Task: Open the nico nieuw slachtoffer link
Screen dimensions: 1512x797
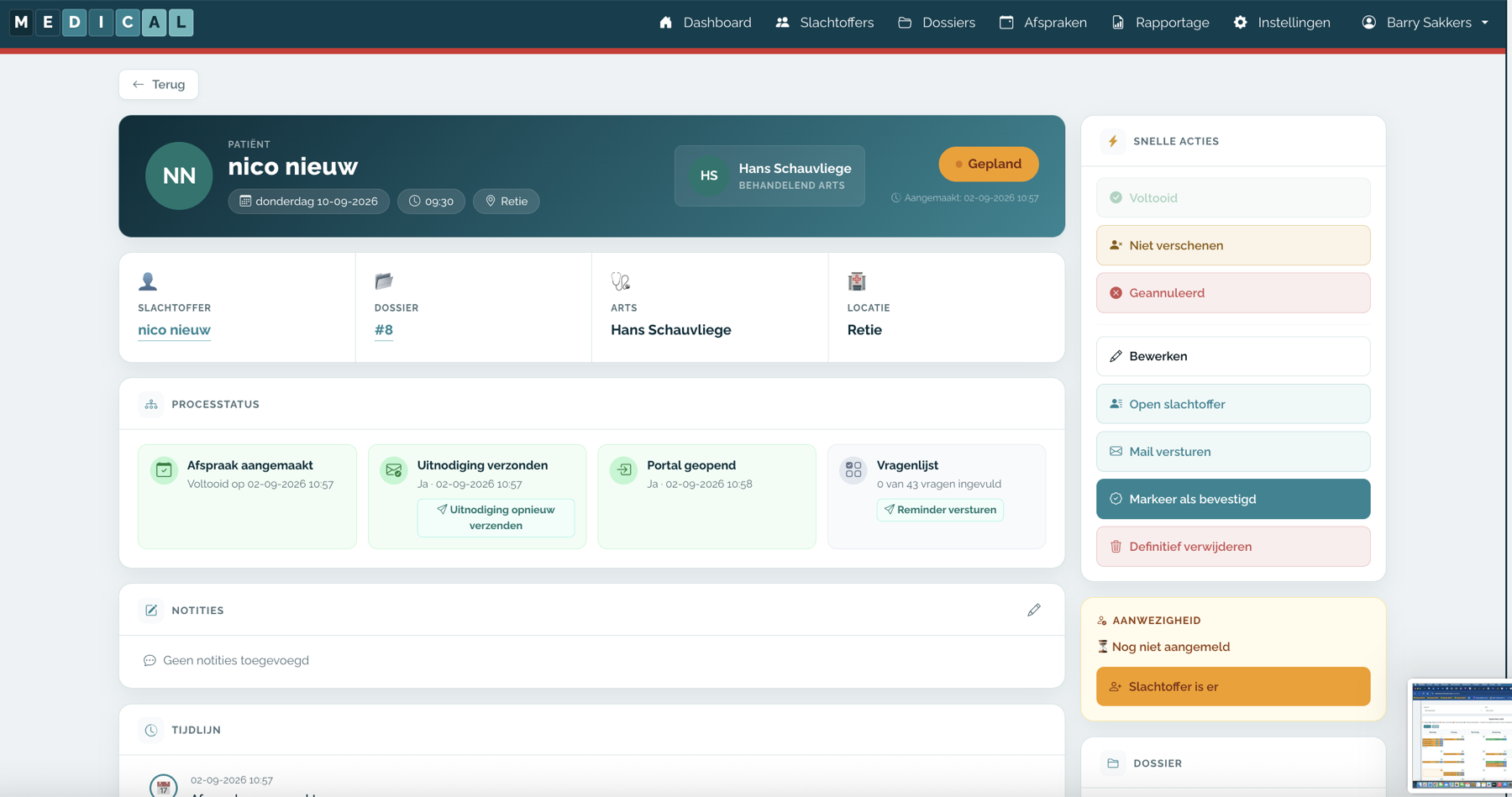Action: (174, 330)
